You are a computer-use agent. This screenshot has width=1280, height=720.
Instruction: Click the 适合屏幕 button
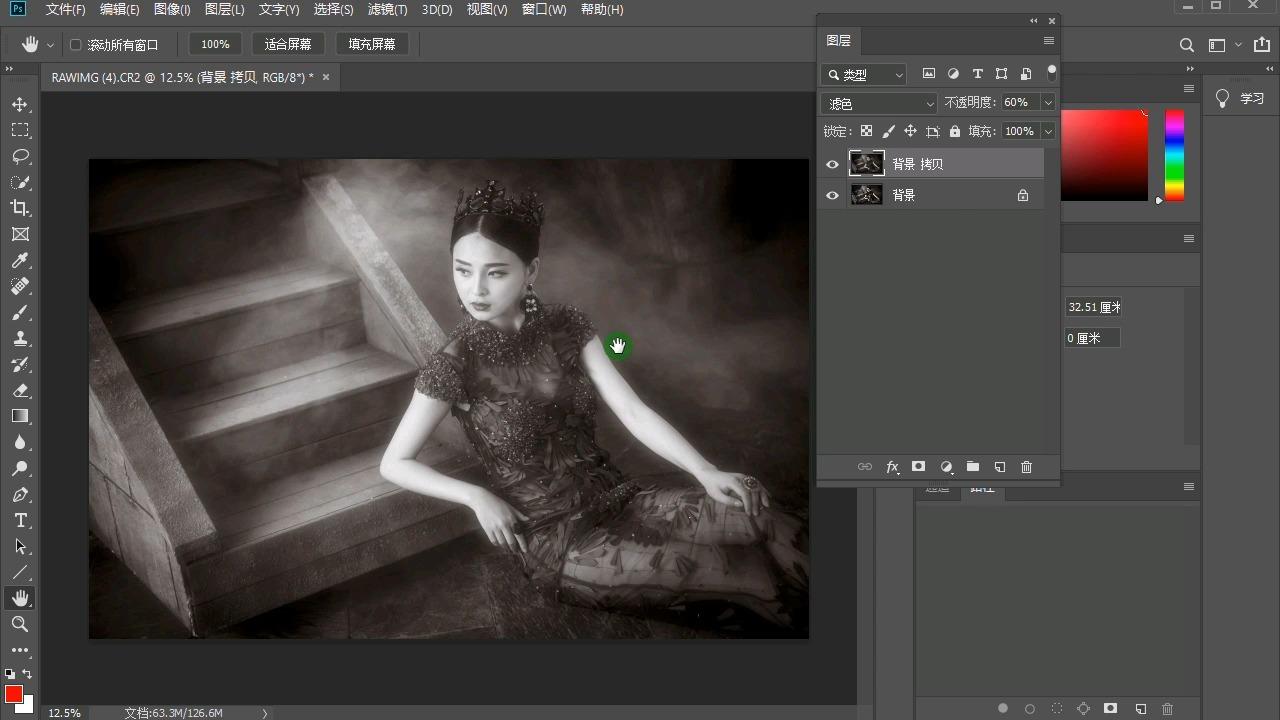(x=288, y=45)
